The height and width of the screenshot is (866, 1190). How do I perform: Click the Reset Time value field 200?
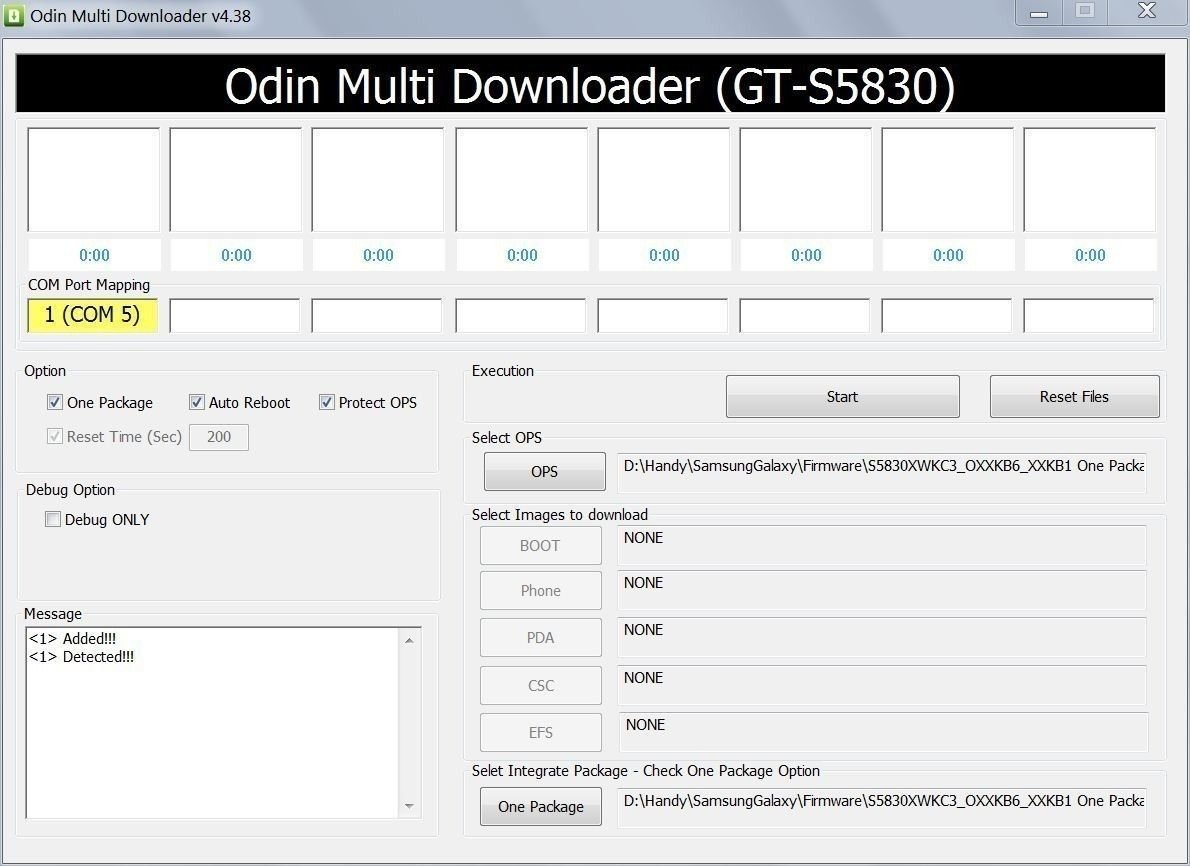(219, 437)
